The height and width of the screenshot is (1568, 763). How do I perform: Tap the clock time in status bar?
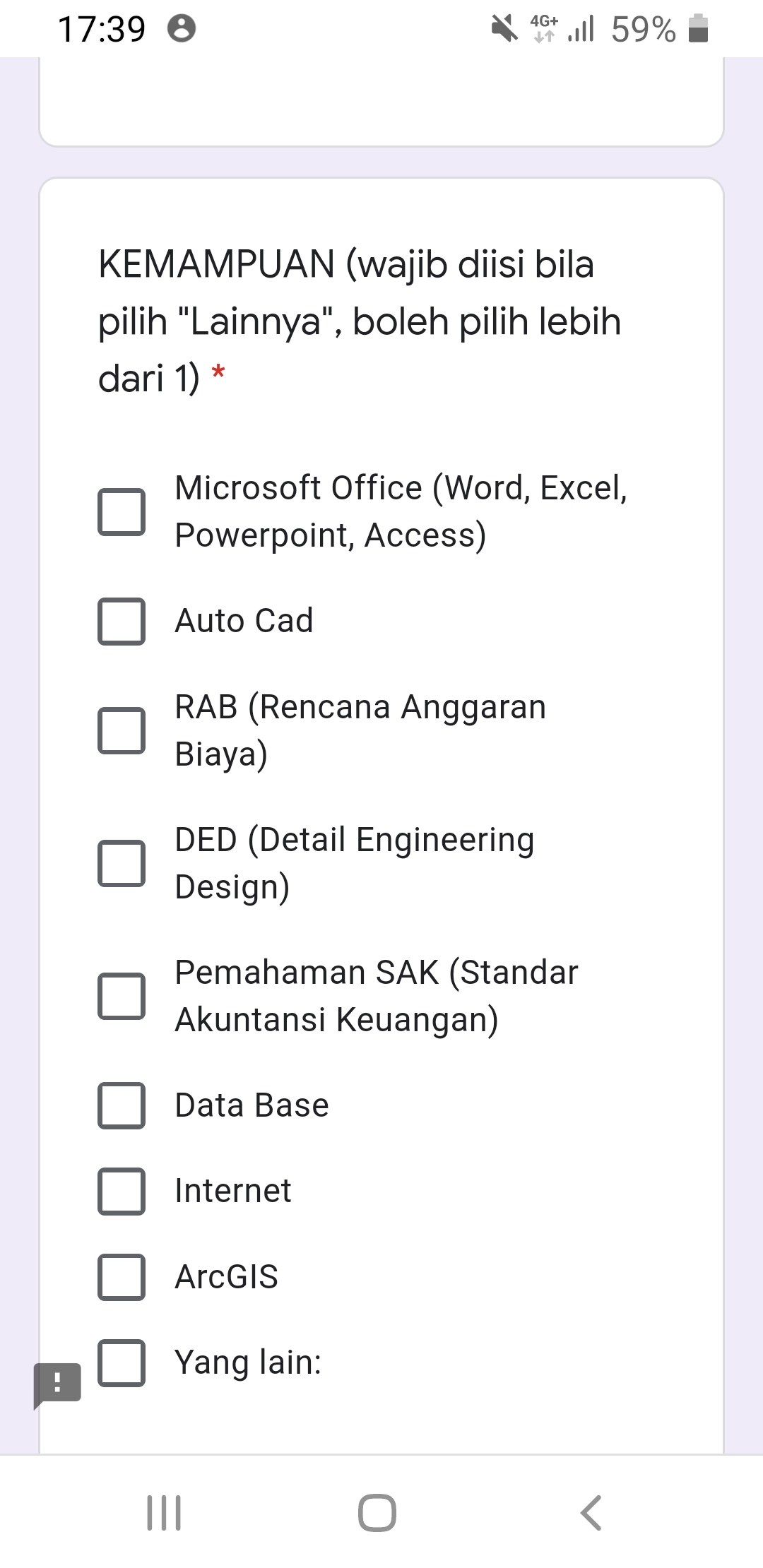coord(102,29)
